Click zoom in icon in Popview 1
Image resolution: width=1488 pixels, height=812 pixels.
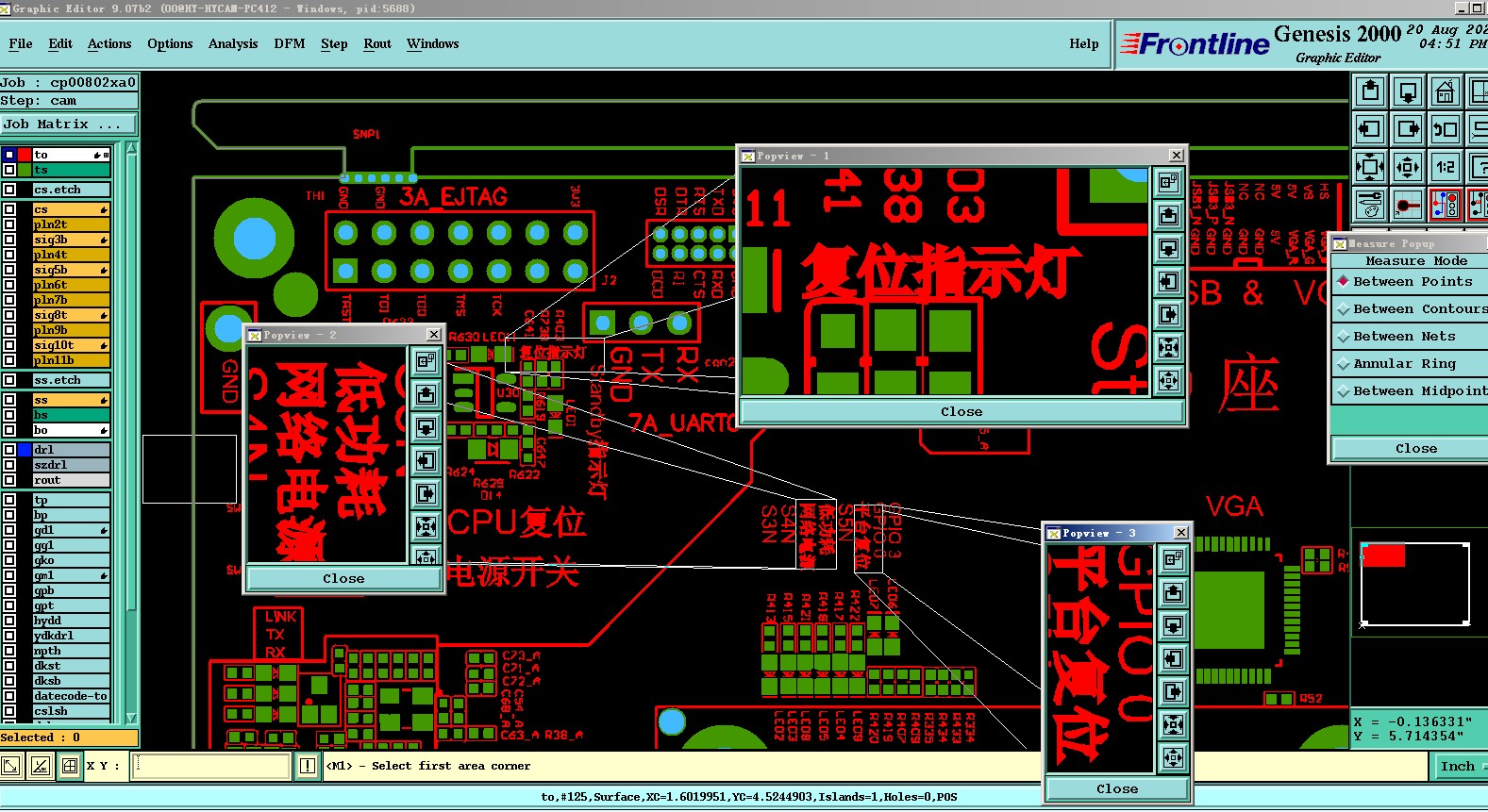point(1168,347)
